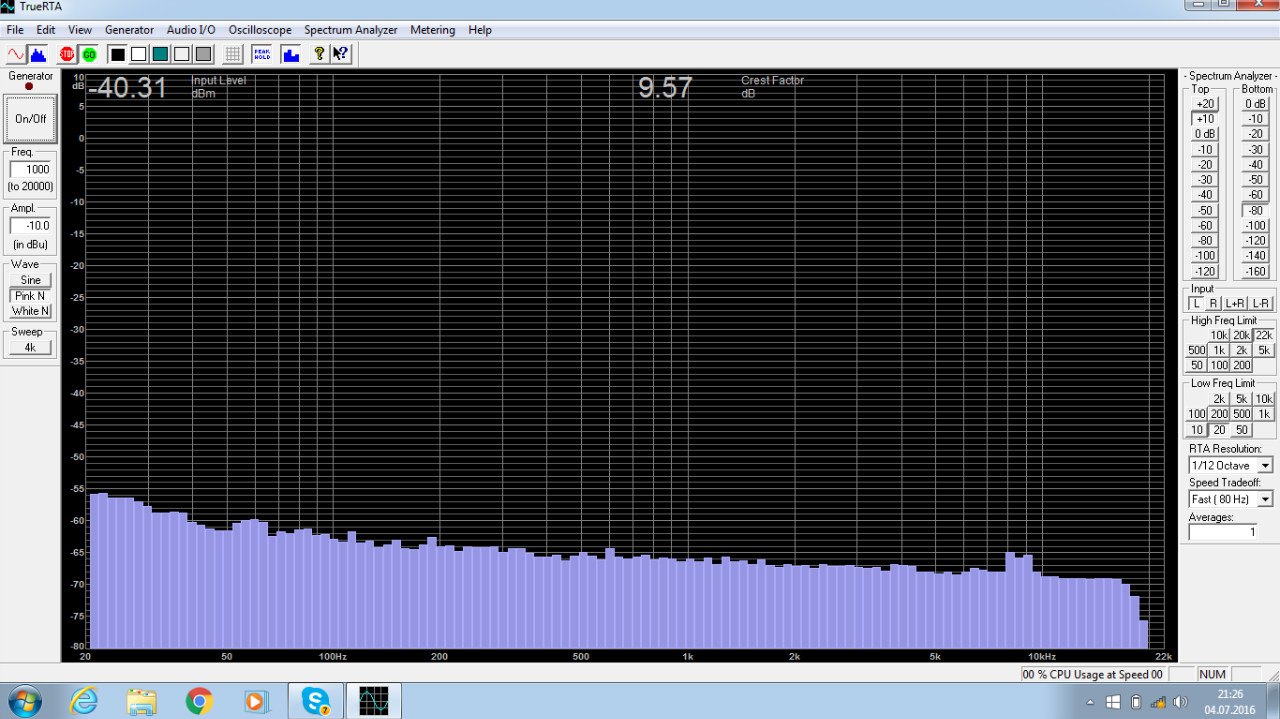This screenshot has height=719, width=1280.
Task: Switch to oscilloscope sine-wave view icon
Action: [x=17, y=54]
